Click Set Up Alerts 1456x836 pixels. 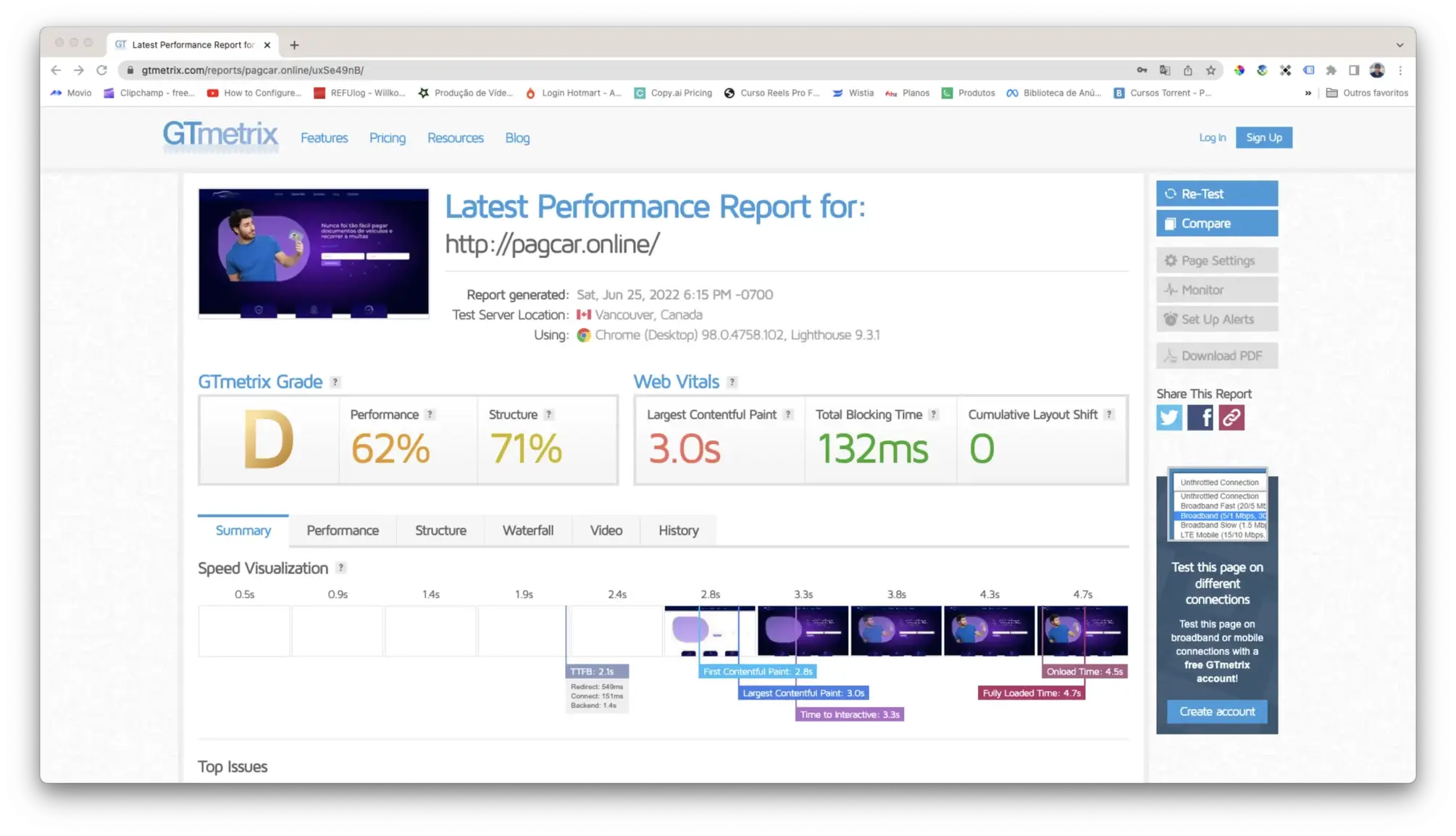[x=1217, y=319]
